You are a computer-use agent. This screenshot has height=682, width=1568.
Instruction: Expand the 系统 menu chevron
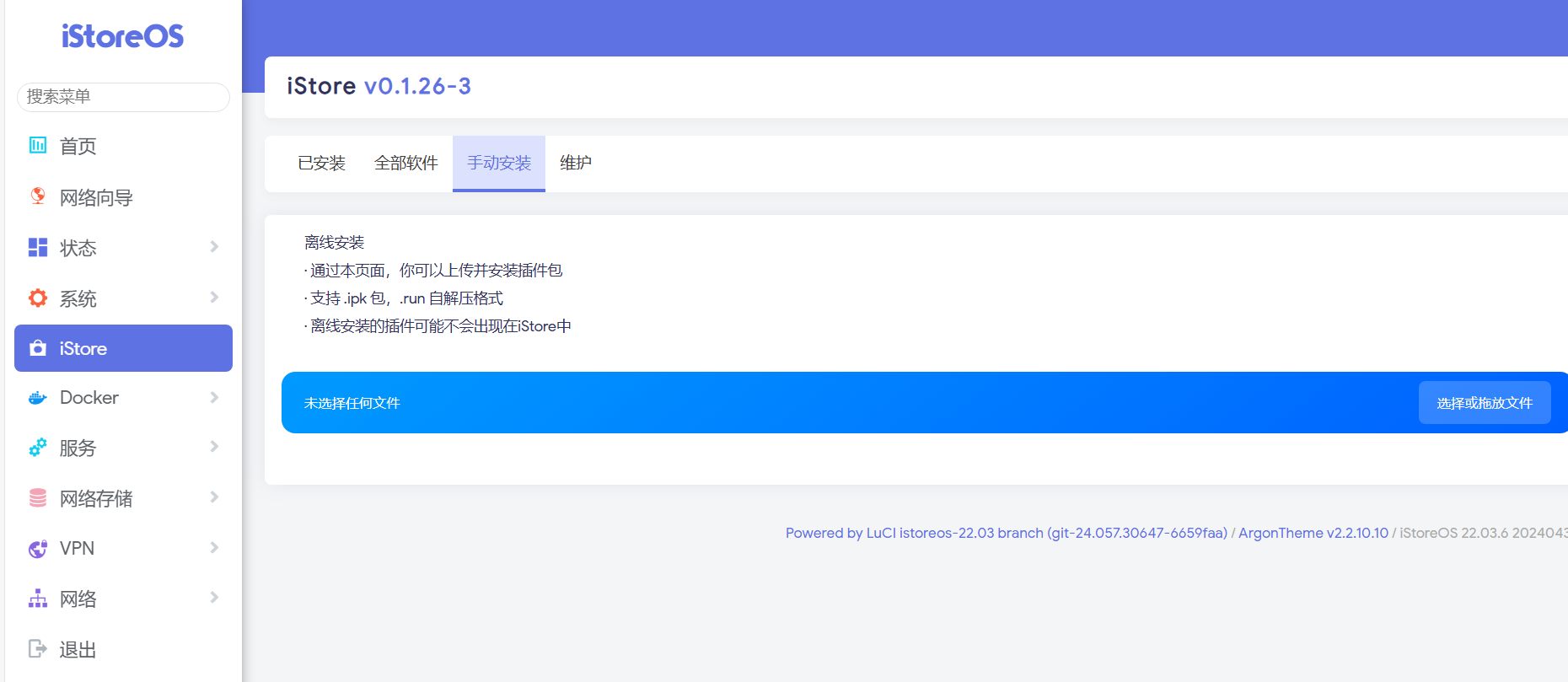(x=214, y=298)
